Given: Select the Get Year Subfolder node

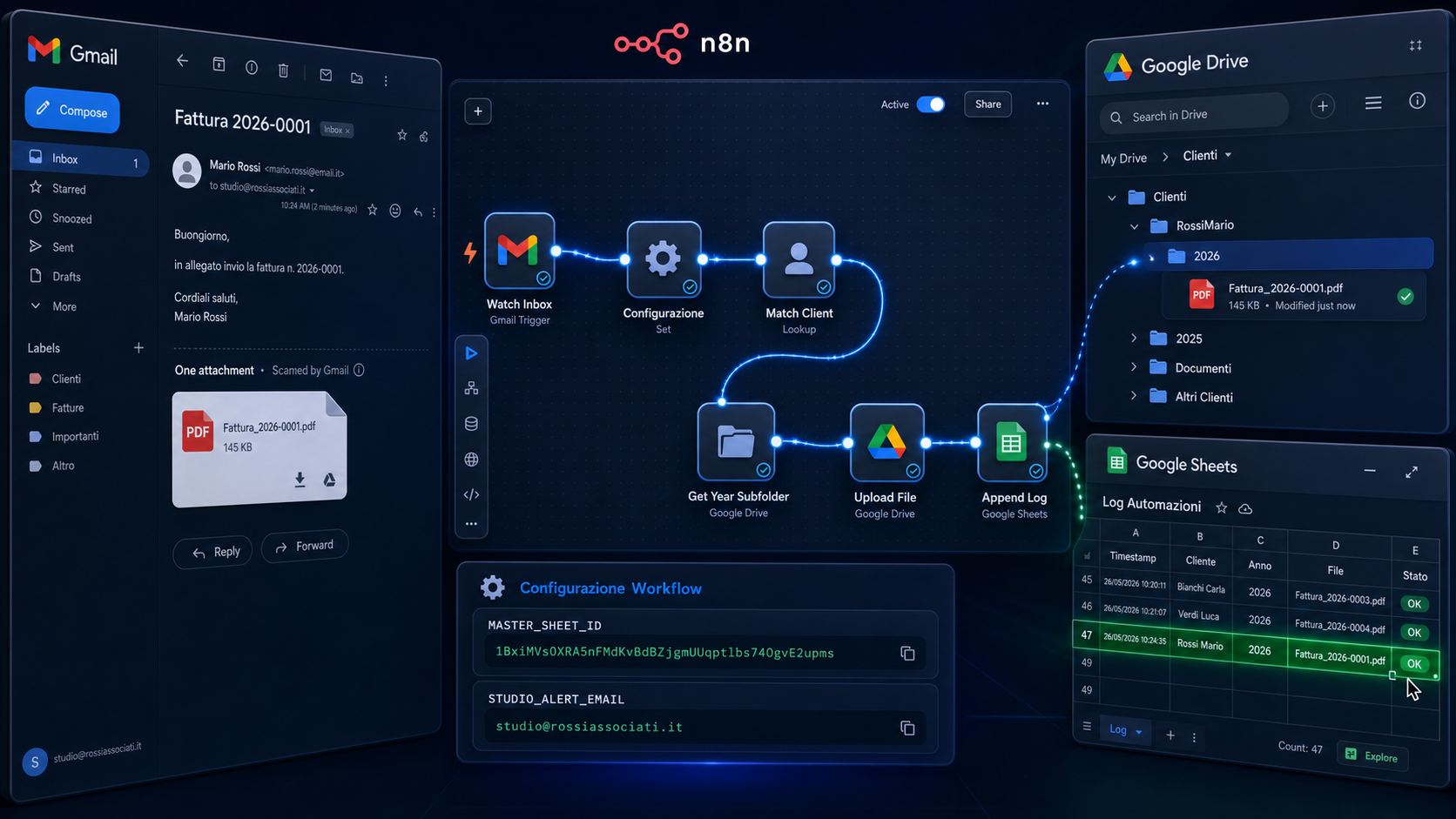Looking at the screenshot, I should pos(737,442).
